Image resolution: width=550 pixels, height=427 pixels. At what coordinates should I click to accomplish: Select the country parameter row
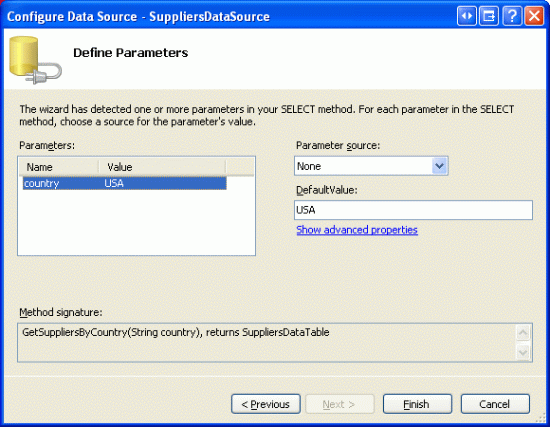pyautogui.click(x=125, y=183)
